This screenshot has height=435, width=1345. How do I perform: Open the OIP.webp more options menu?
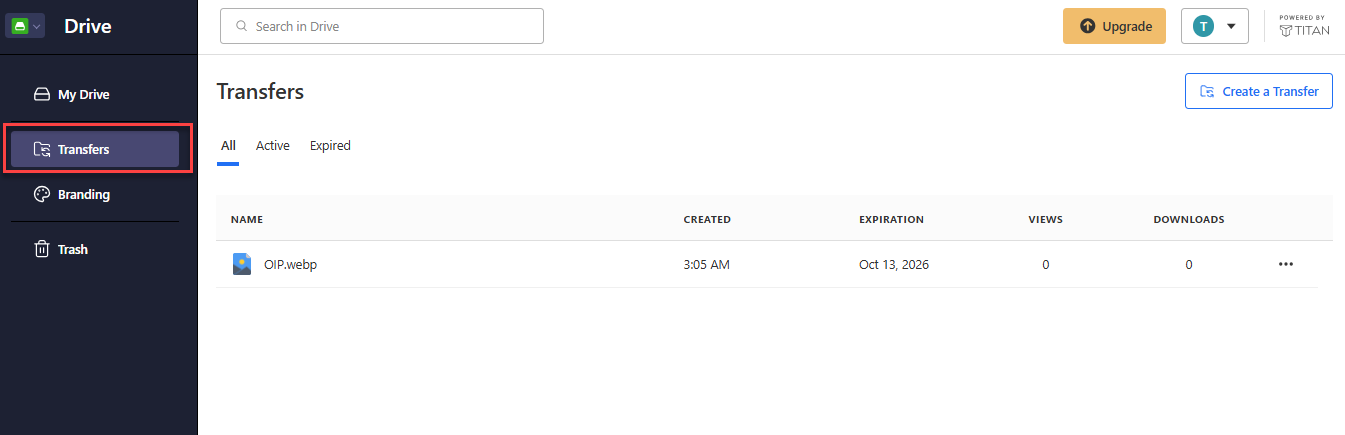point(1286,265)
